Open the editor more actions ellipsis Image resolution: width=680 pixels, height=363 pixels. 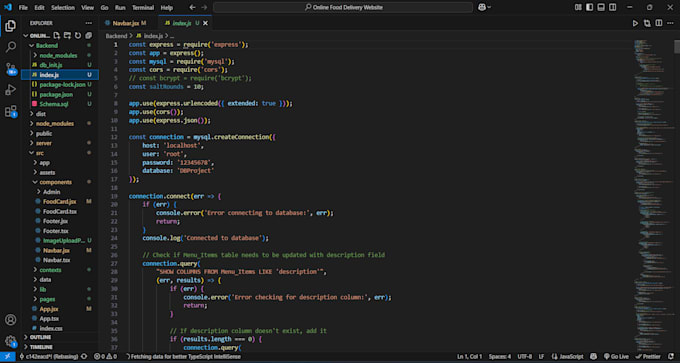670,23
